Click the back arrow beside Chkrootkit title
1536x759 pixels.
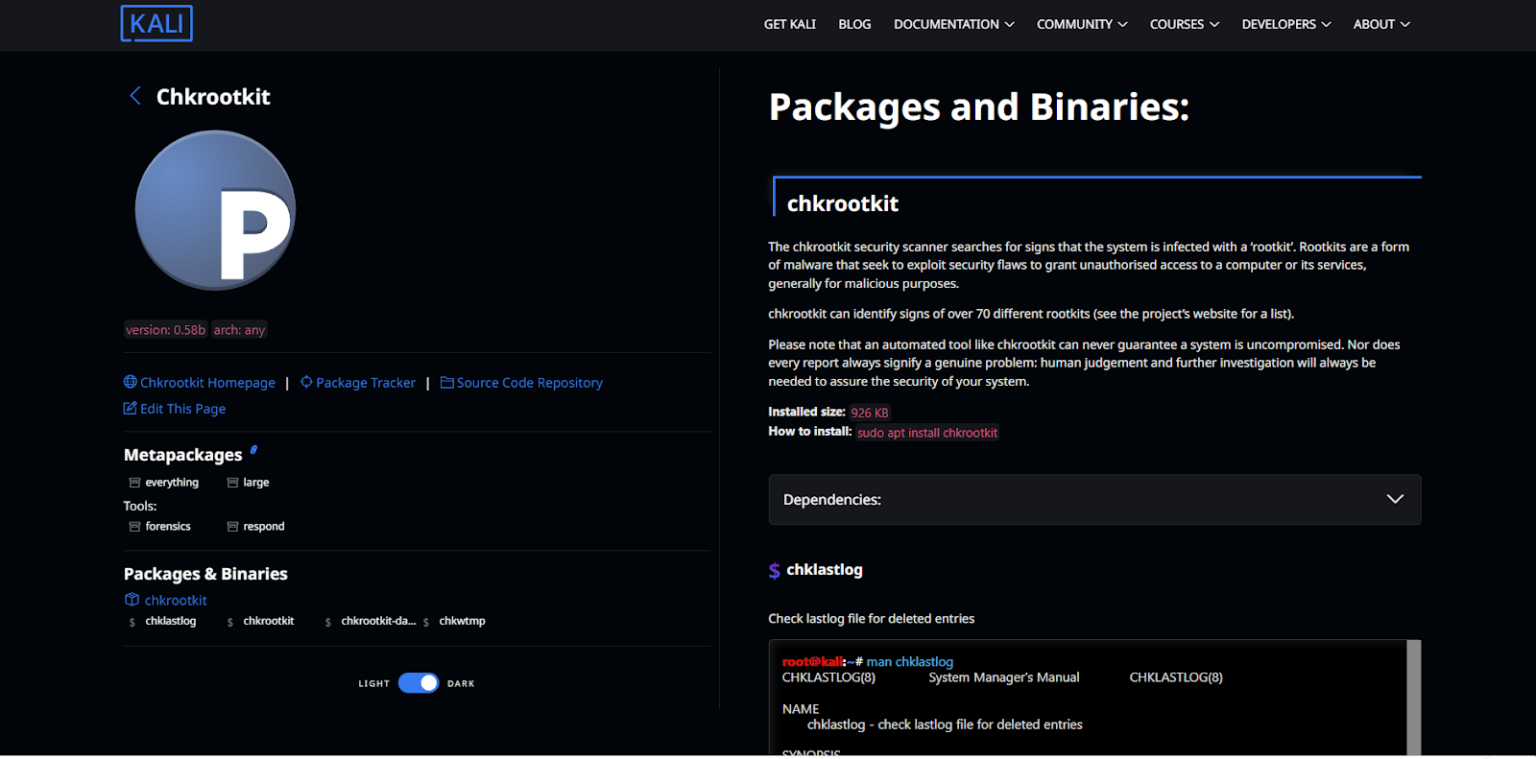coord(135,96)
